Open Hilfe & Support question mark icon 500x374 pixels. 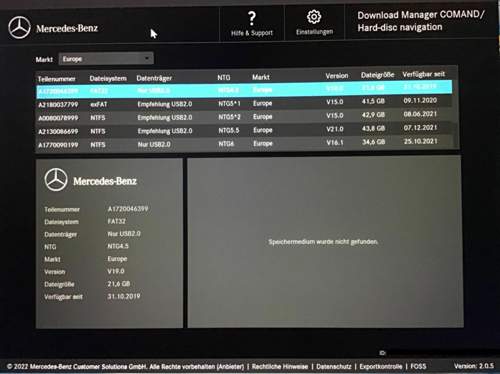pos(252,18)
